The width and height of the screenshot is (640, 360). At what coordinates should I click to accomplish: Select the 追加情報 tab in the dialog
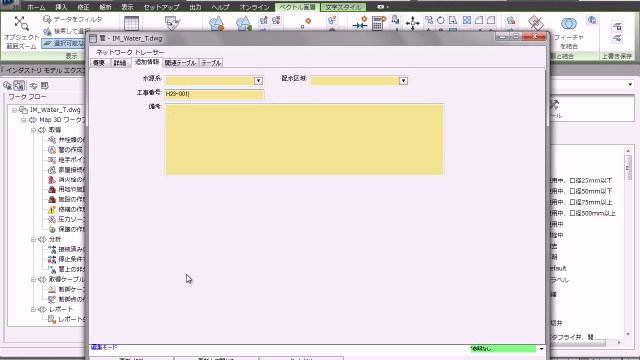click(147, 62)
